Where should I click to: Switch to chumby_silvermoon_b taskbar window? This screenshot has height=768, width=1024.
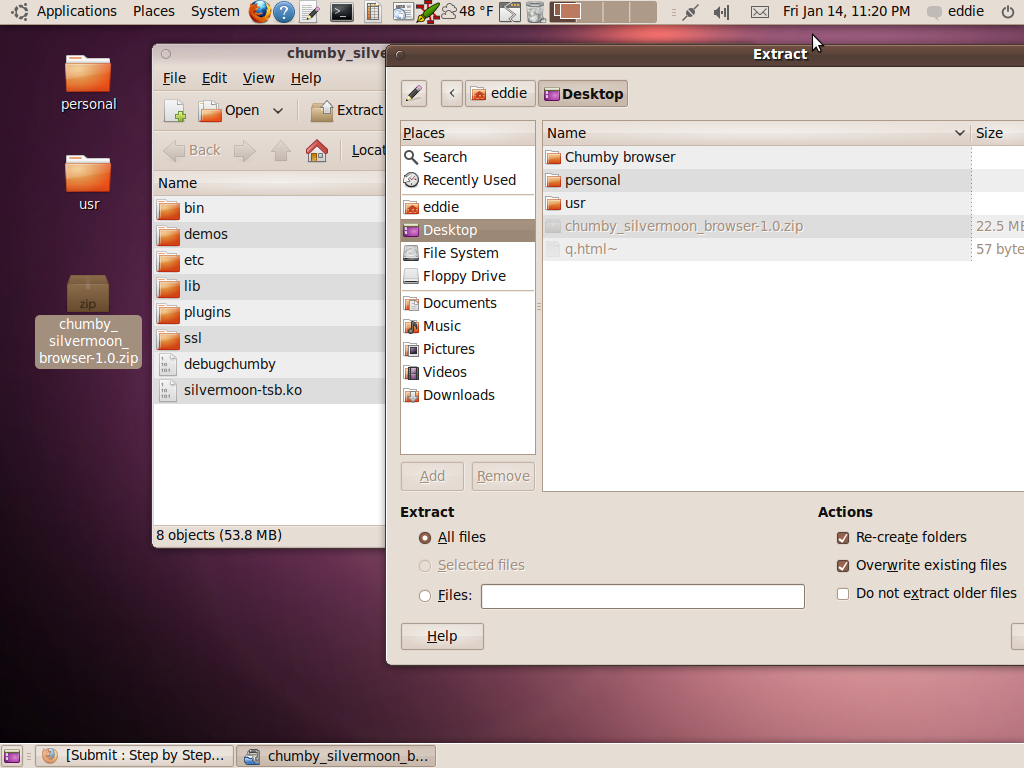click(336, 756)
